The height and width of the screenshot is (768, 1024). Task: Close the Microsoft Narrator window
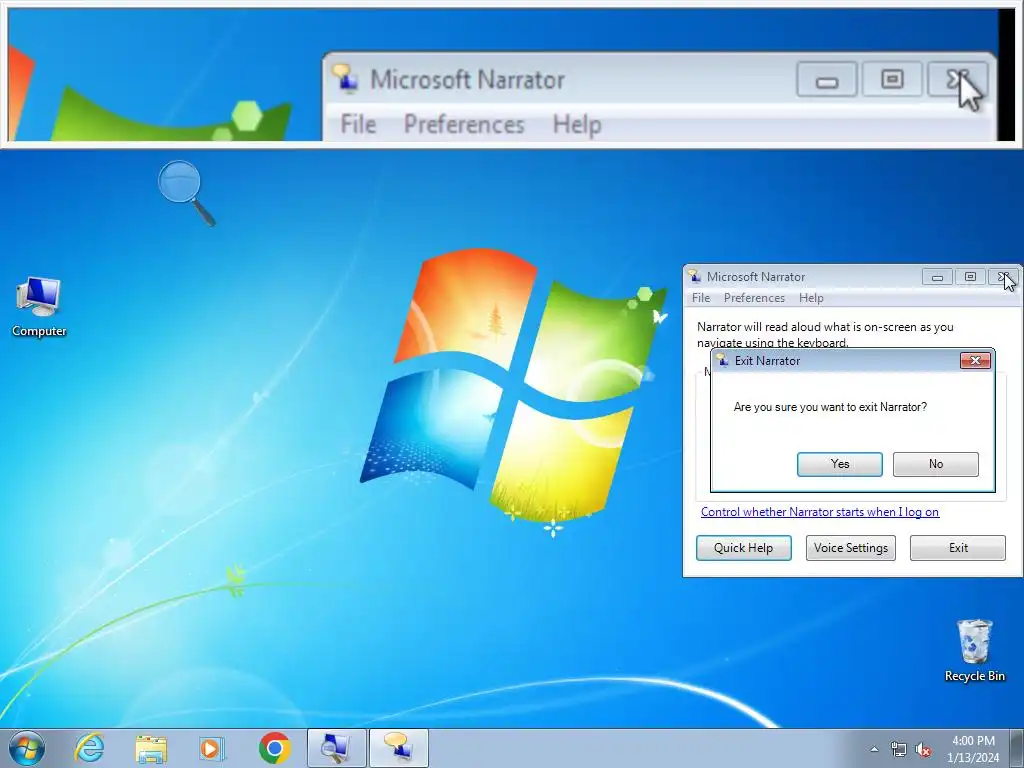[1003, 277]
